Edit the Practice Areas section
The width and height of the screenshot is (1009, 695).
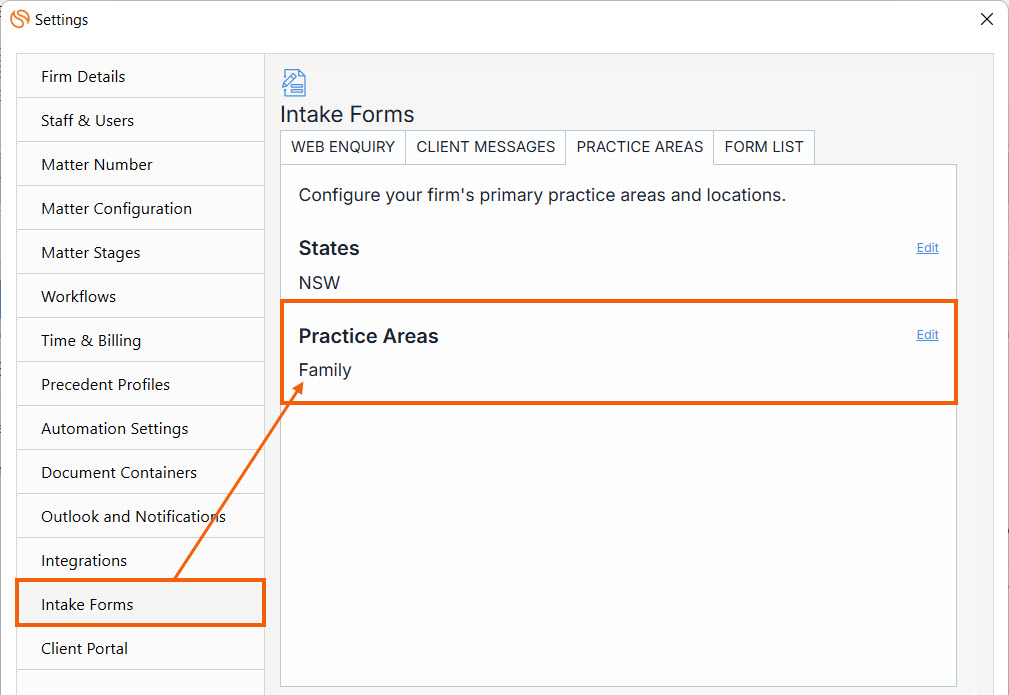[x=927, y=335]
